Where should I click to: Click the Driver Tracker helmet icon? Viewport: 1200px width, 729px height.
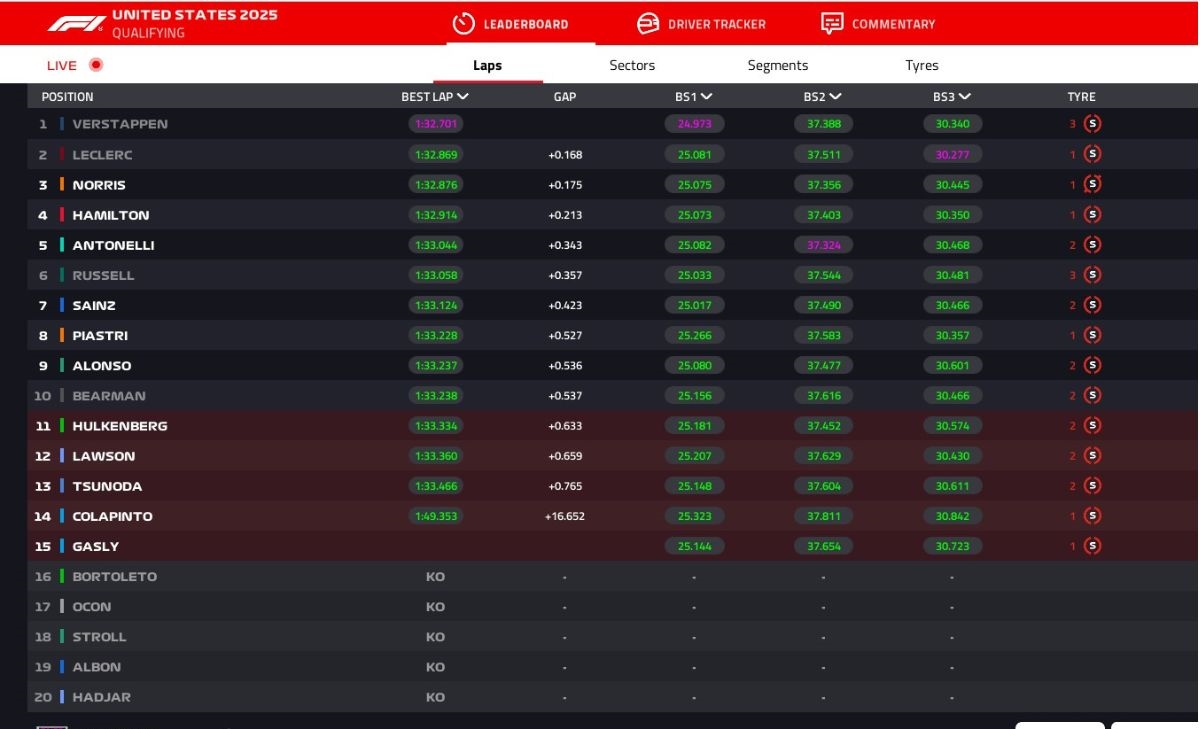pos(648,24)
